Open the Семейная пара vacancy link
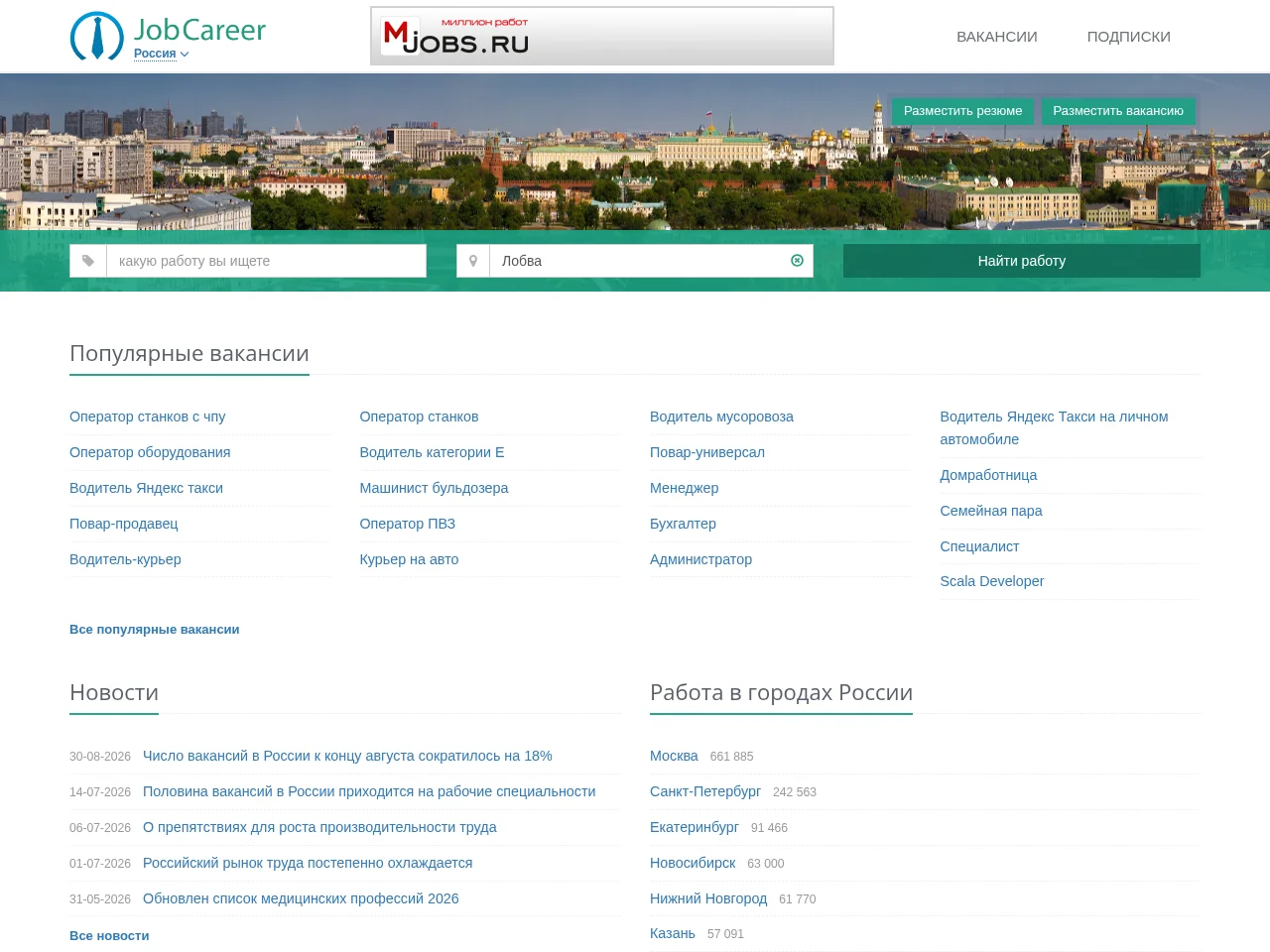This screenshot has width=1270, height=952. click(991, 511)
